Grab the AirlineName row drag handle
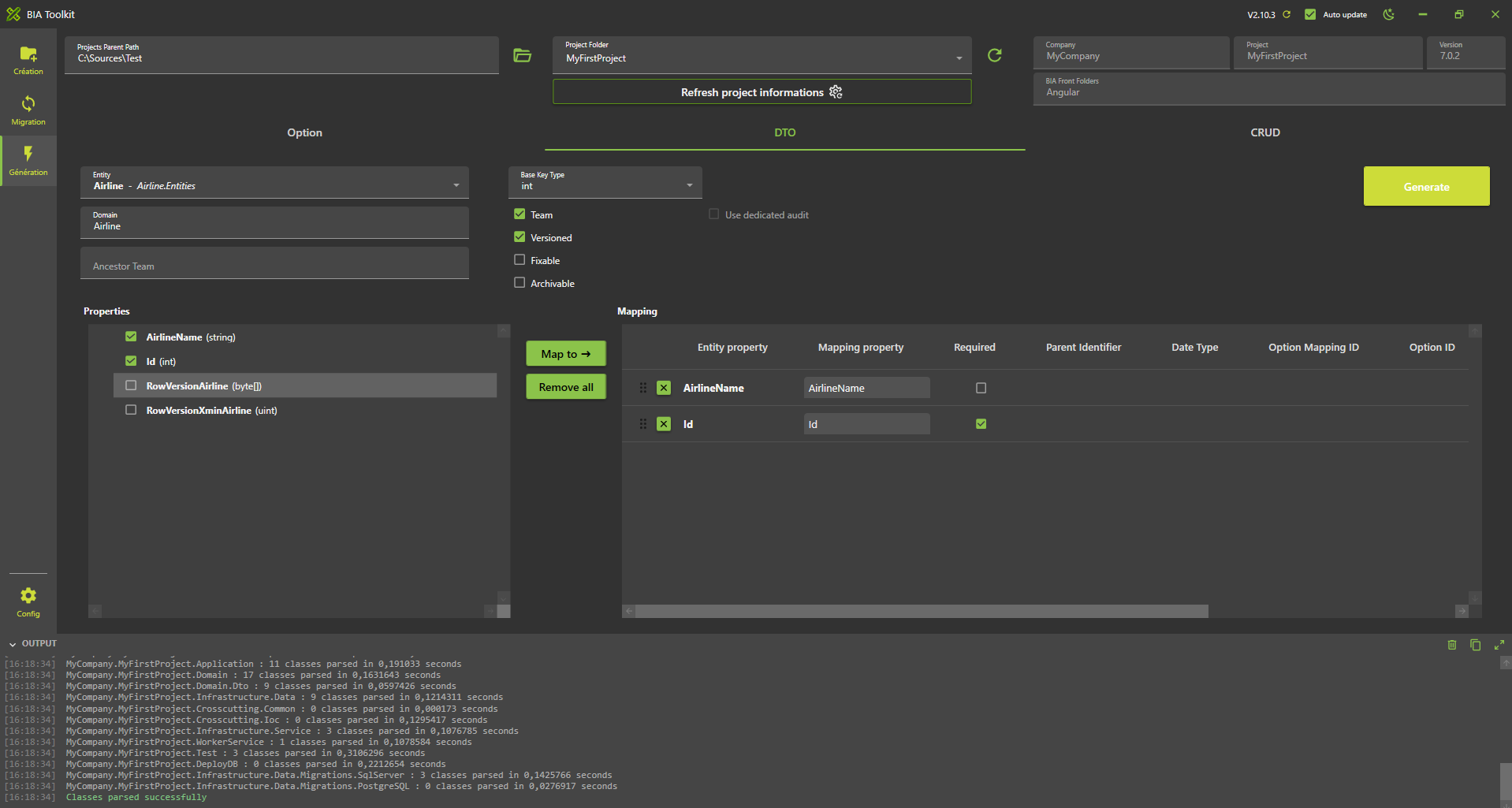 tap(643, 388)
